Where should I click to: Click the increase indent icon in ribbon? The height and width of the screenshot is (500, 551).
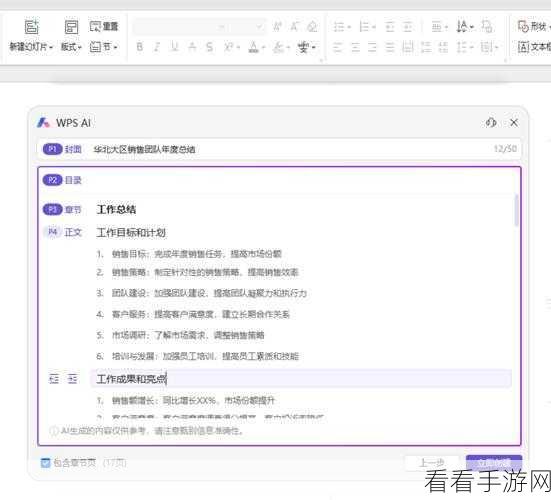point(408,27)
